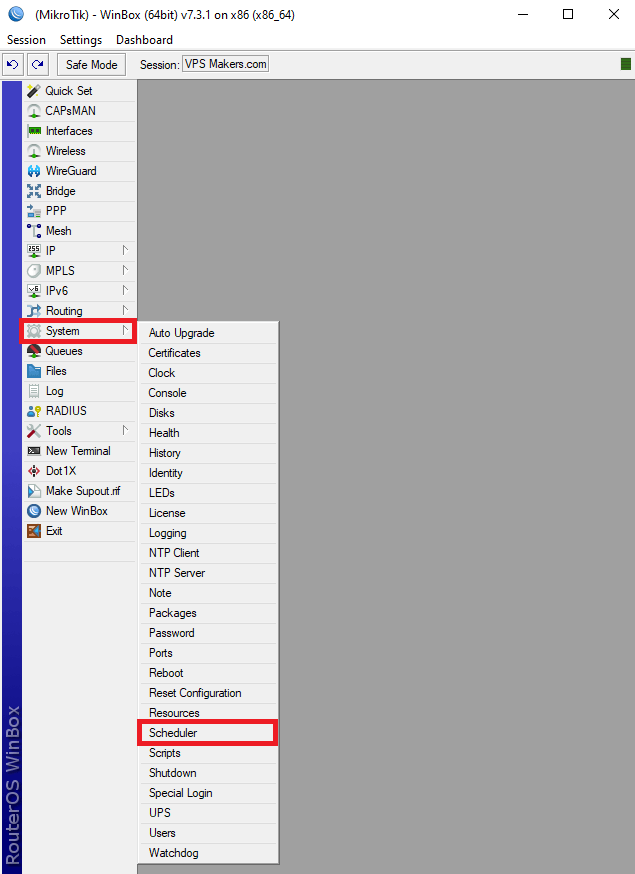Image resolution: width=635 pixels, height=874 pixels.
Task: Choose Password in System submenu
Action: (207, 633)
